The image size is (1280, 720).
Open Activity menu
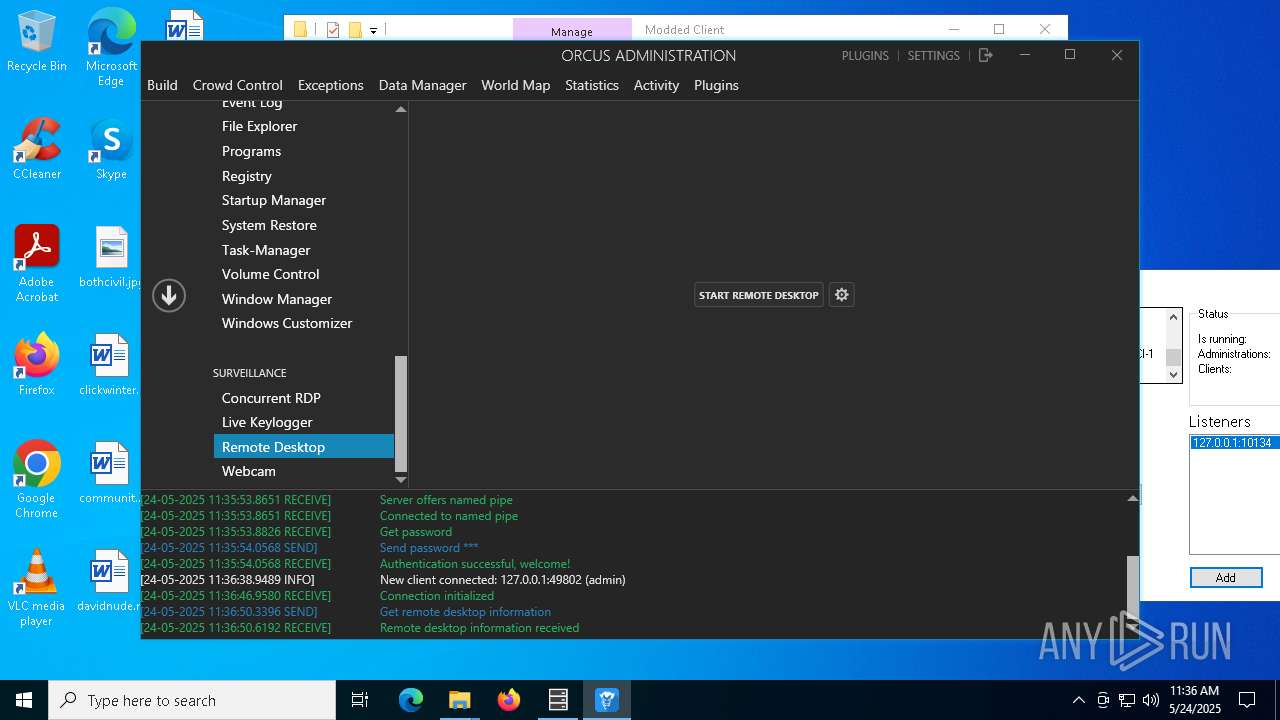tap(656, 85)
